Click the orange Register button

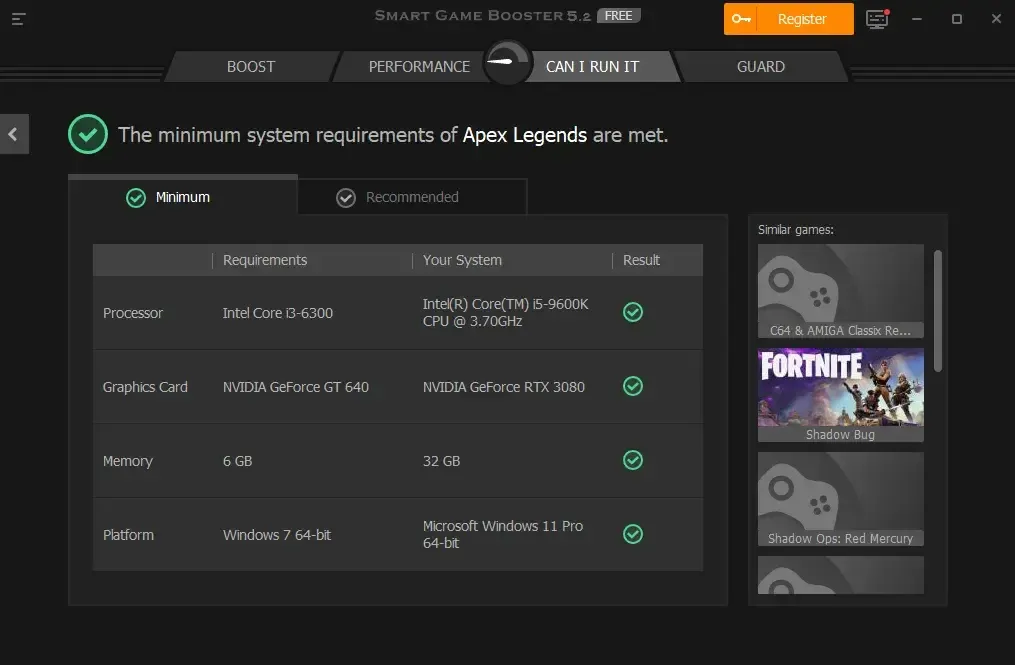pyautogui.click(x=800, y=18)
